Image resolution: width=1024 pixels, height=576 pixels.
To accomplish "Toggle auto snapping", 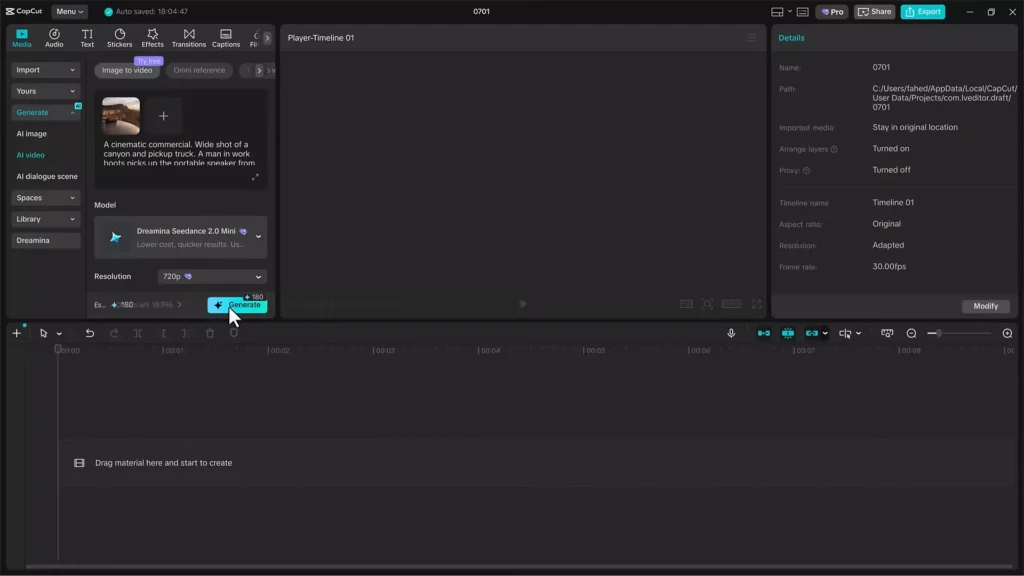I will coord(788,334).
